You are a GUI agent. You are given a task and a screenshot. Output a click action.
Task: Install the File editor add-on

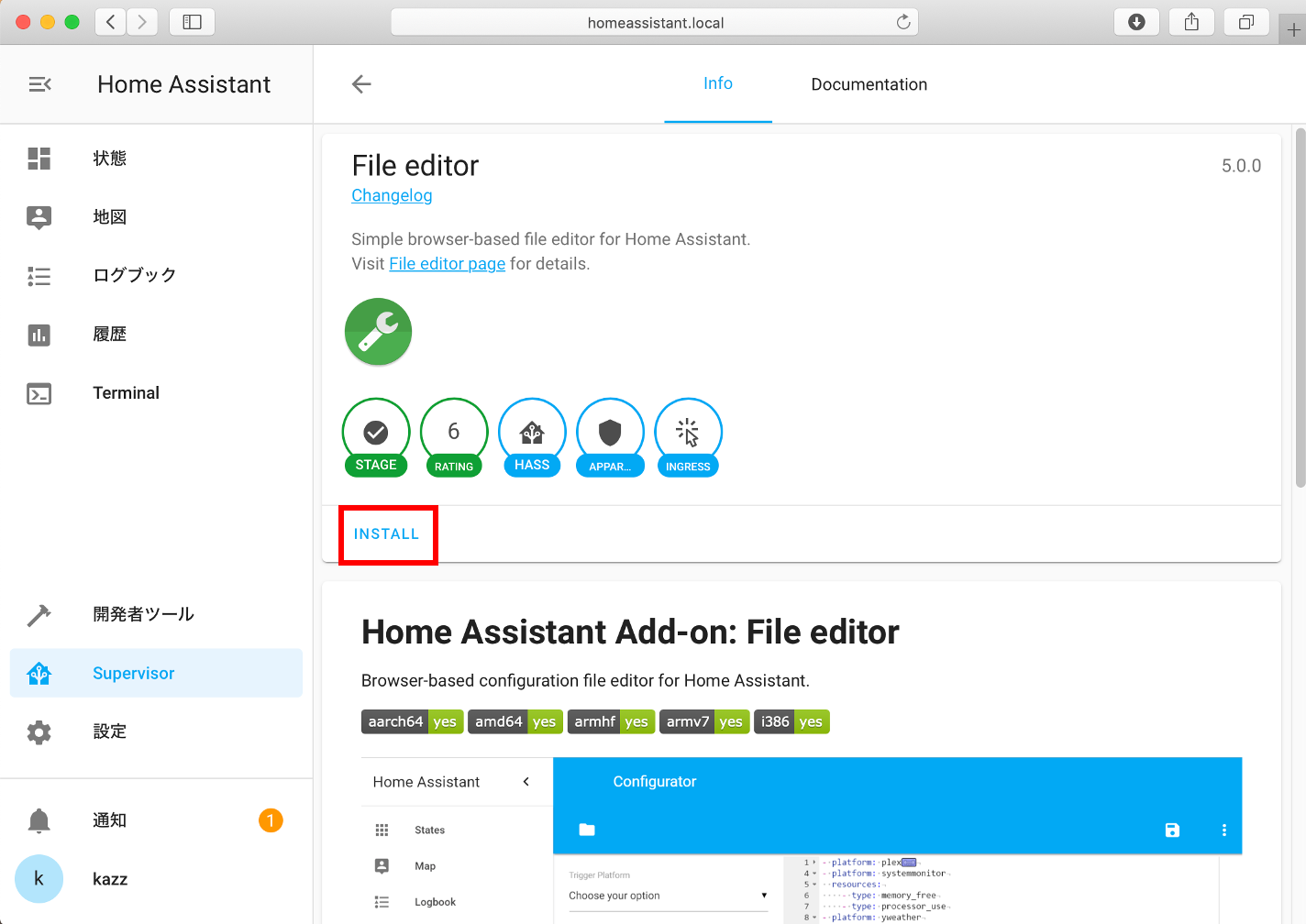(387, 534)
